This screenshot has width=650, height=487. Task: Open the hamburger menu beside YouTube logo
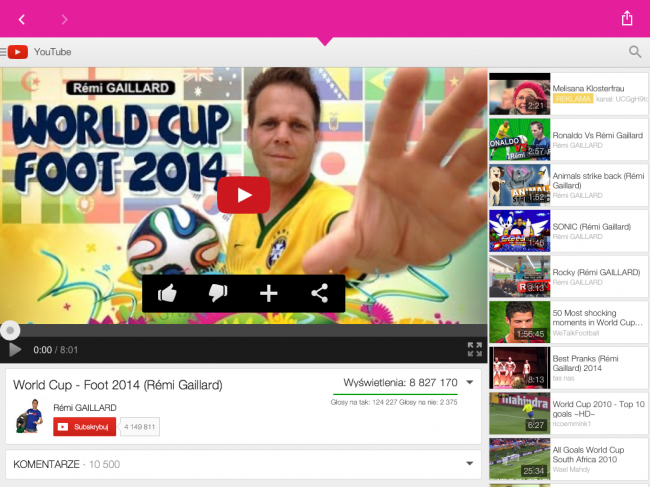click(3, 52)
